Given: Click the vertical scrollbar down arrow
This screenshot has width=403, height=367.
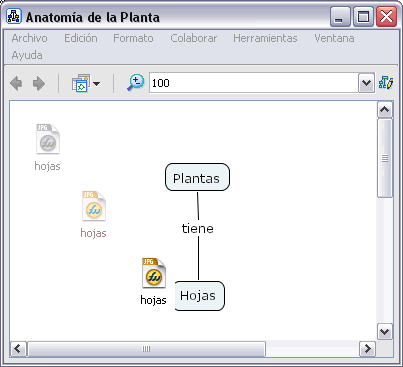Looking at the screenshot, I should [385, 331].
